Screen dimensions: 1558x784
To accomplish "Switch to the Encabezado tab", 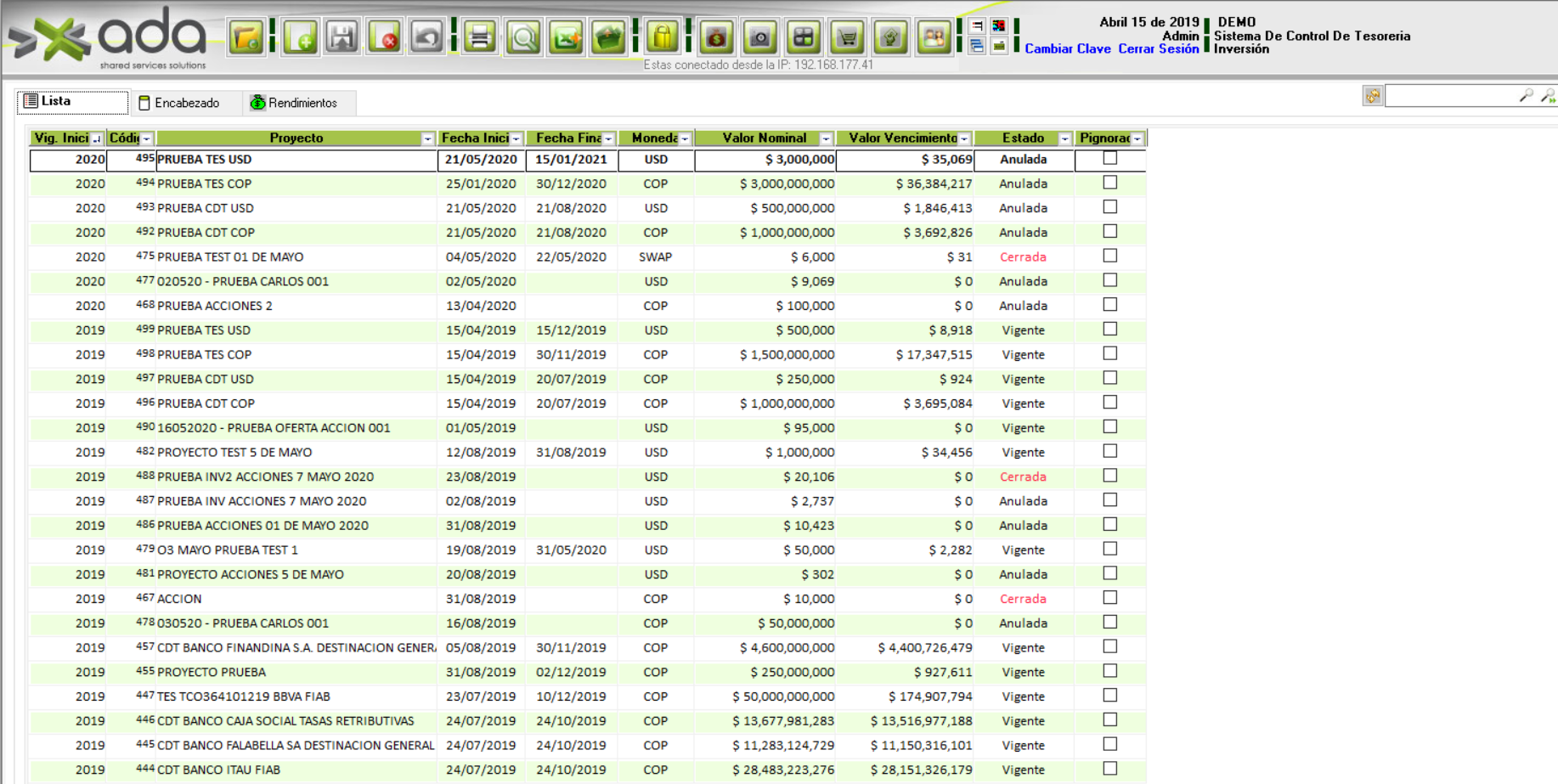I will click(x=179, y=103).
